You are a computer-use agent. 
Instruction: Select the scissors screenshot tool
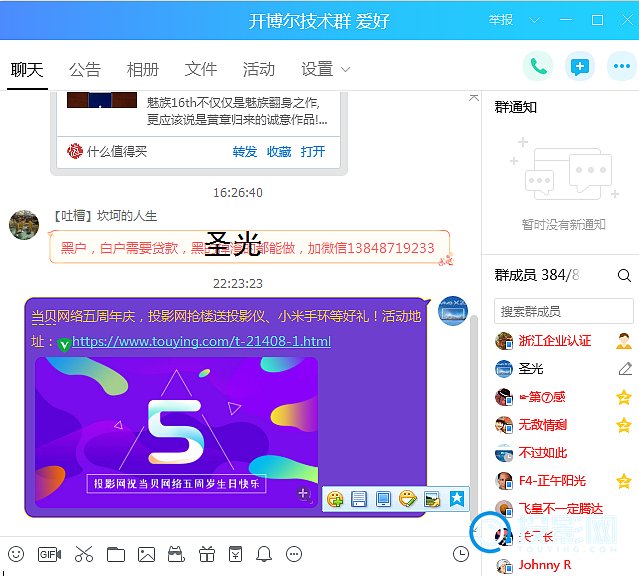click(x=84, y=554)
